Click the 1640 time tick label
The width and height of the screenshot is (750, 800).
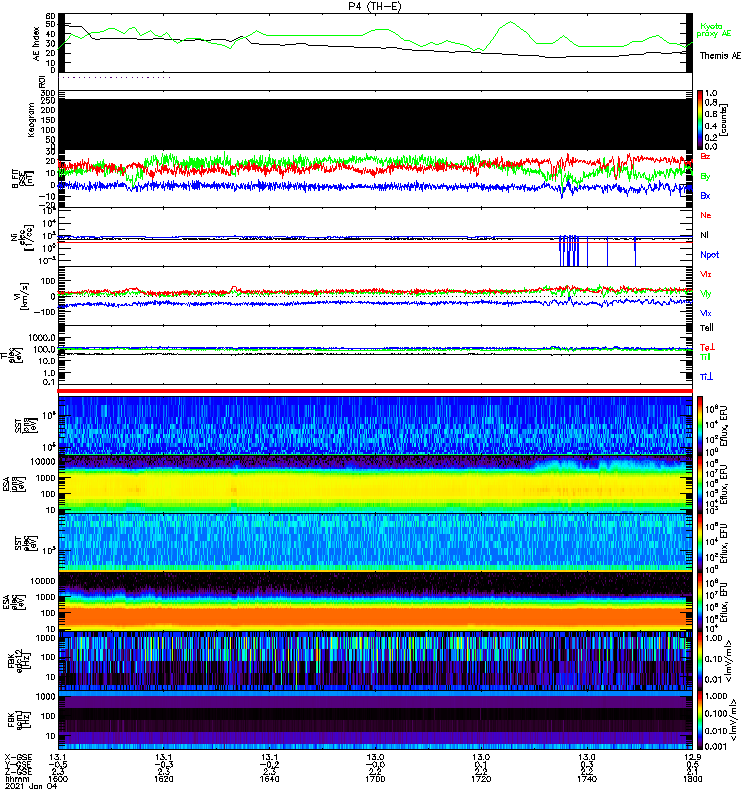click(x=269, y=779)
